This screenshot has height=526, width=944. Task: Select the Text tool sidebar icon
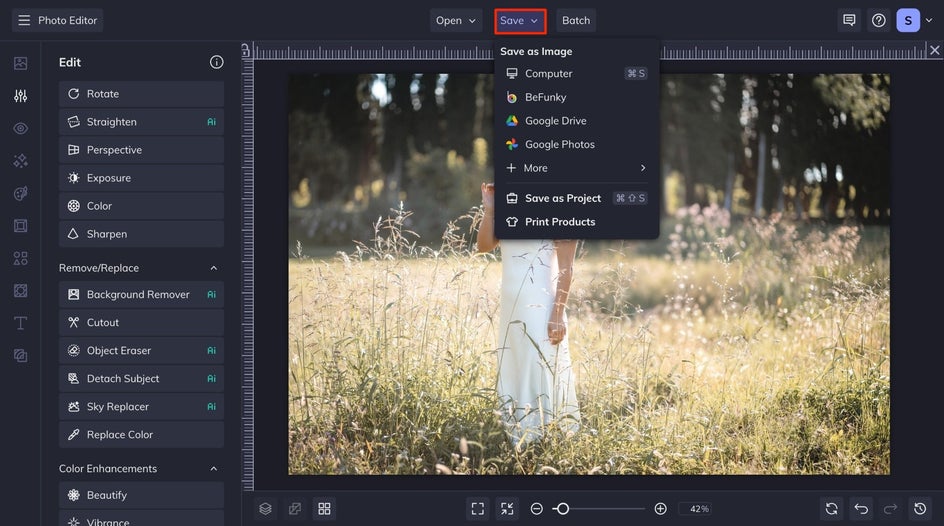(20, 323)
